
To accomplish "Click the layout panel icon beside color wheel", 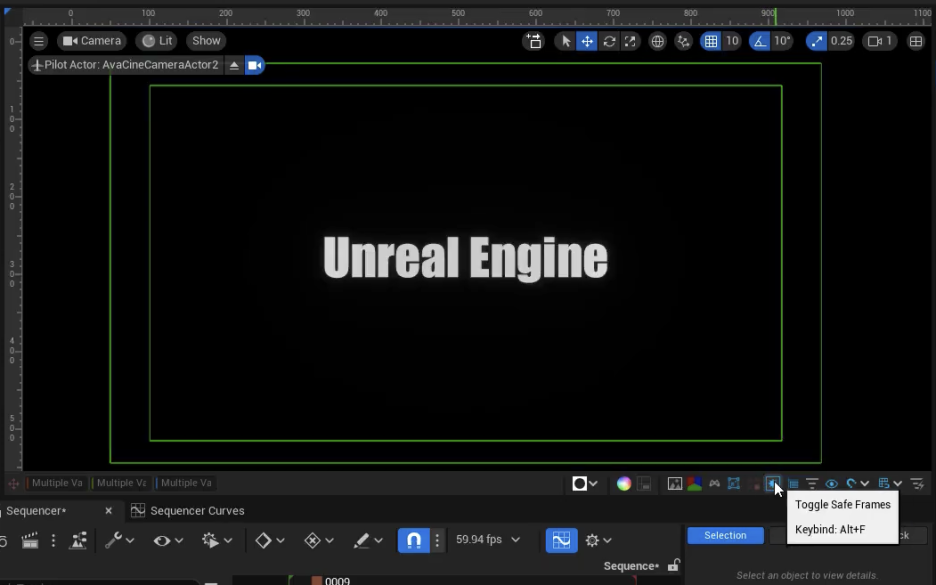I will click(644, 484).
